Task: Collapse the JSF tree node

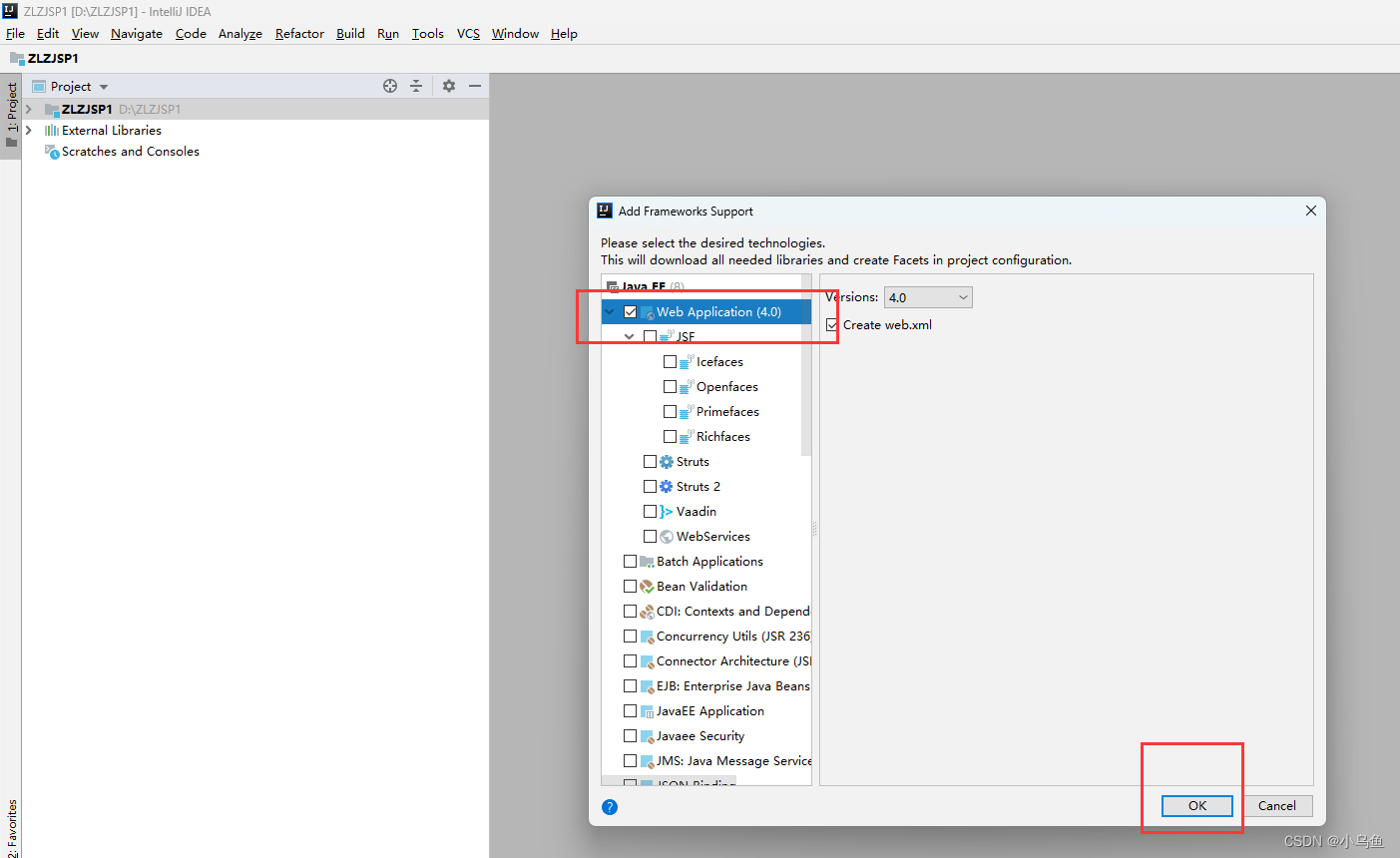Action: point(629,337)
